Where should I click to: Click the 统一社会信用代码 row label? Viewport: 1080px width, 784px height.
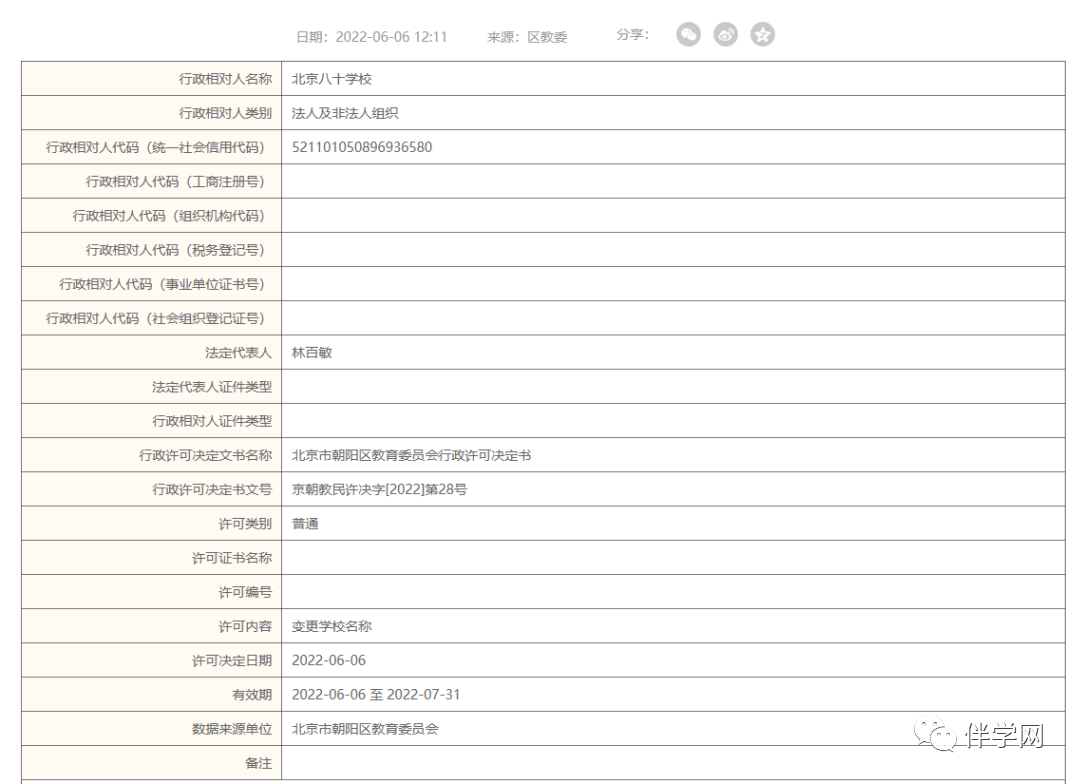tap(156, 147)
